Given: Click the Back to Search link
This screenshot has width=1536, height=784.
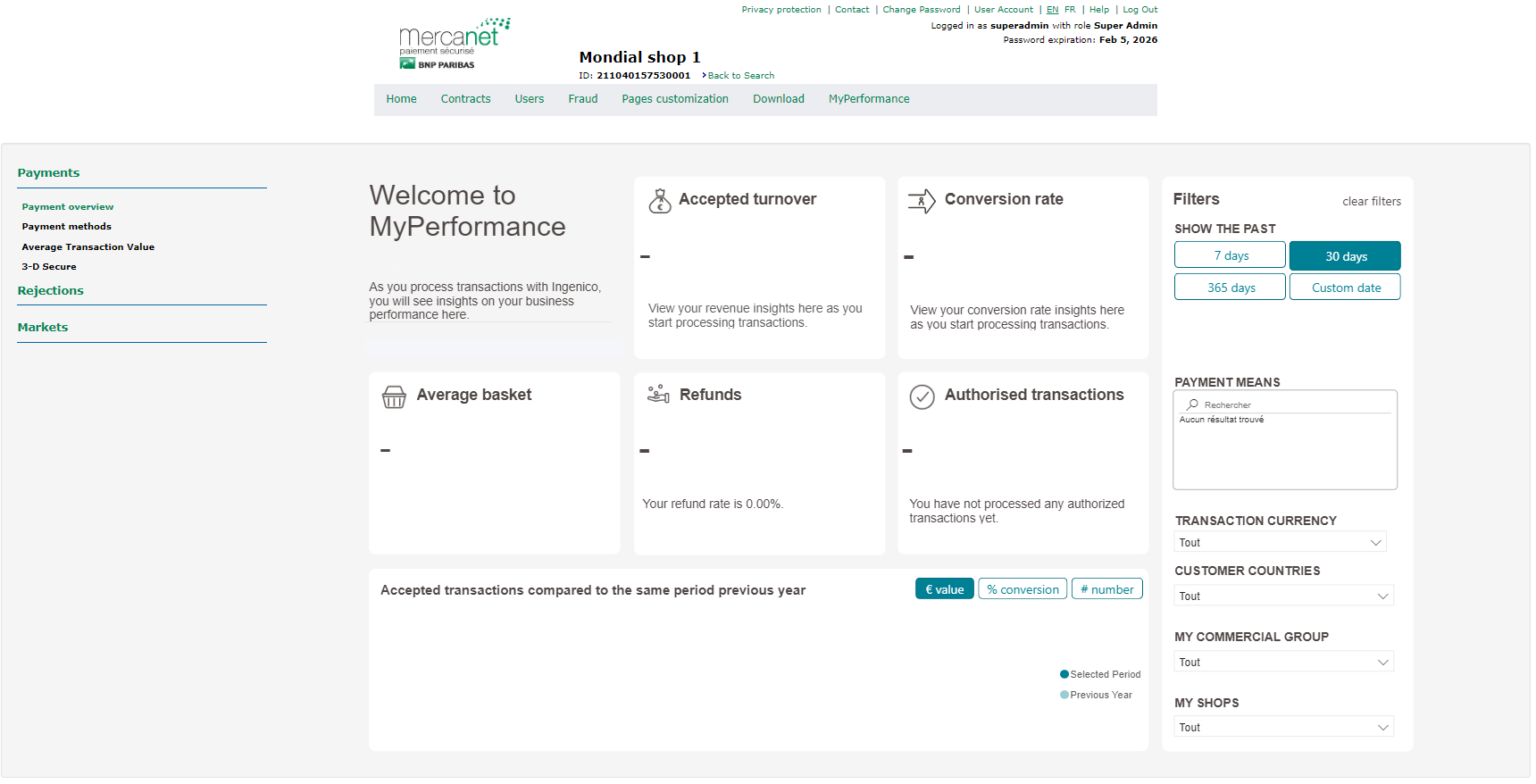Looking at the screenshot, I should 740,76.
